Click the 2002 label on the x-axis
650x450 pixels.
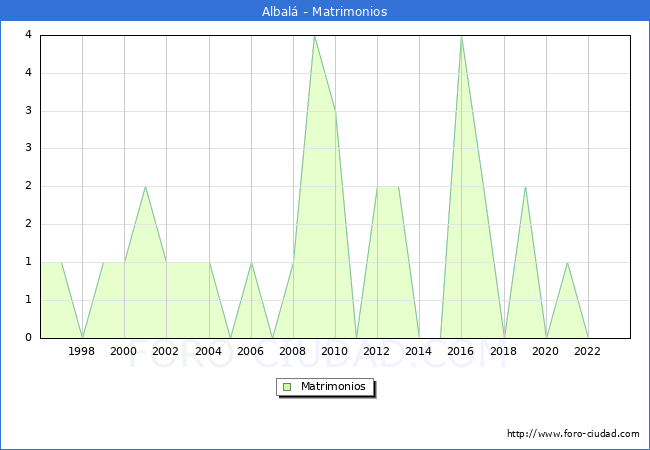166,351
